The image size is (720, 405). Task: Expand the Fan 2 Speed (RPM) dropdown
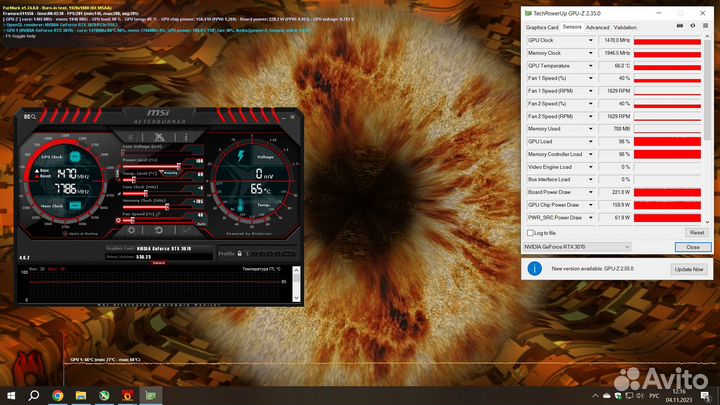point(591,117)
